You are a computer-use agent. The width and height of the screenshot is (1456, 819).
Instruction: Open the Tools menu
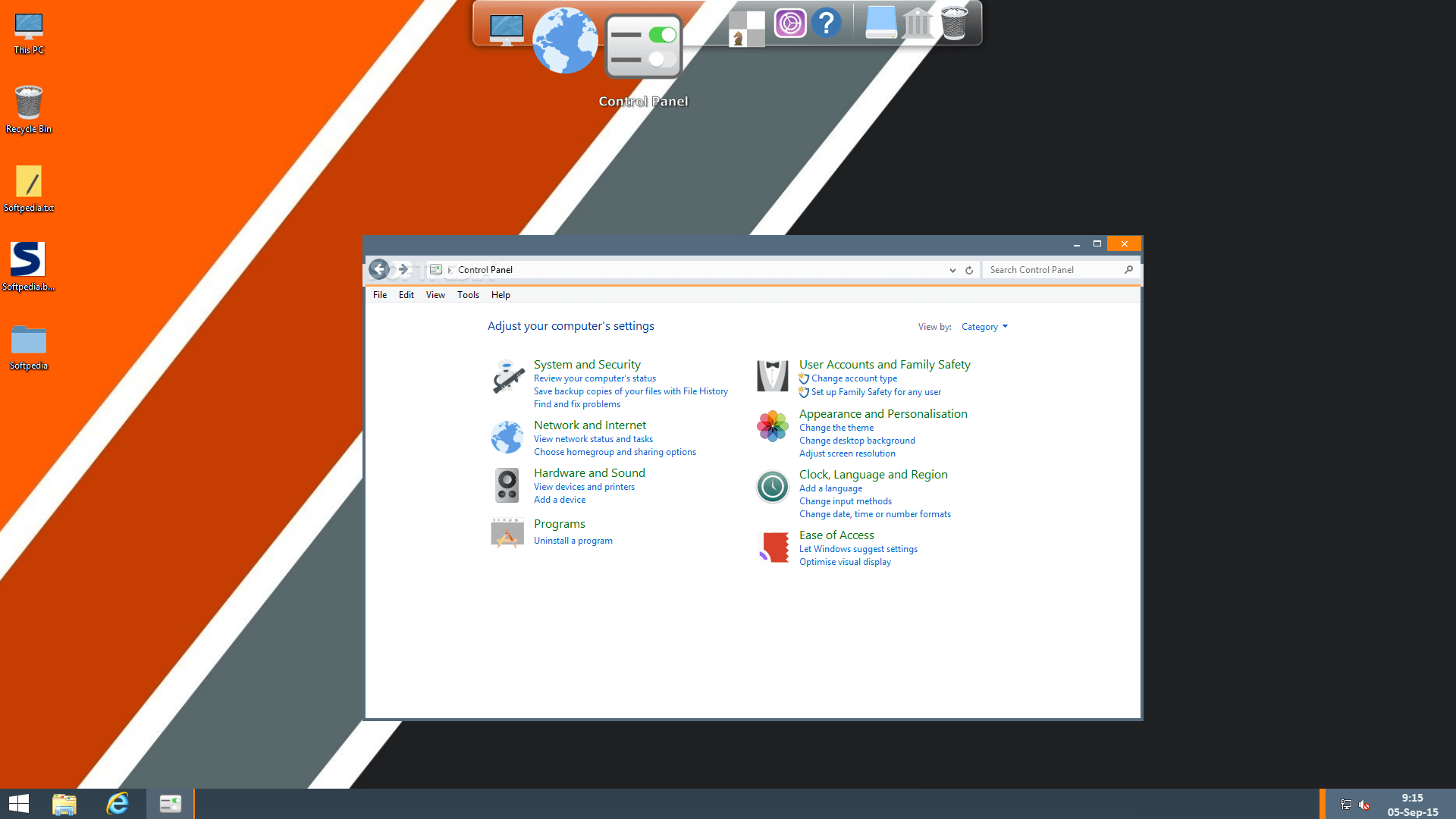(x=468, y=295)
